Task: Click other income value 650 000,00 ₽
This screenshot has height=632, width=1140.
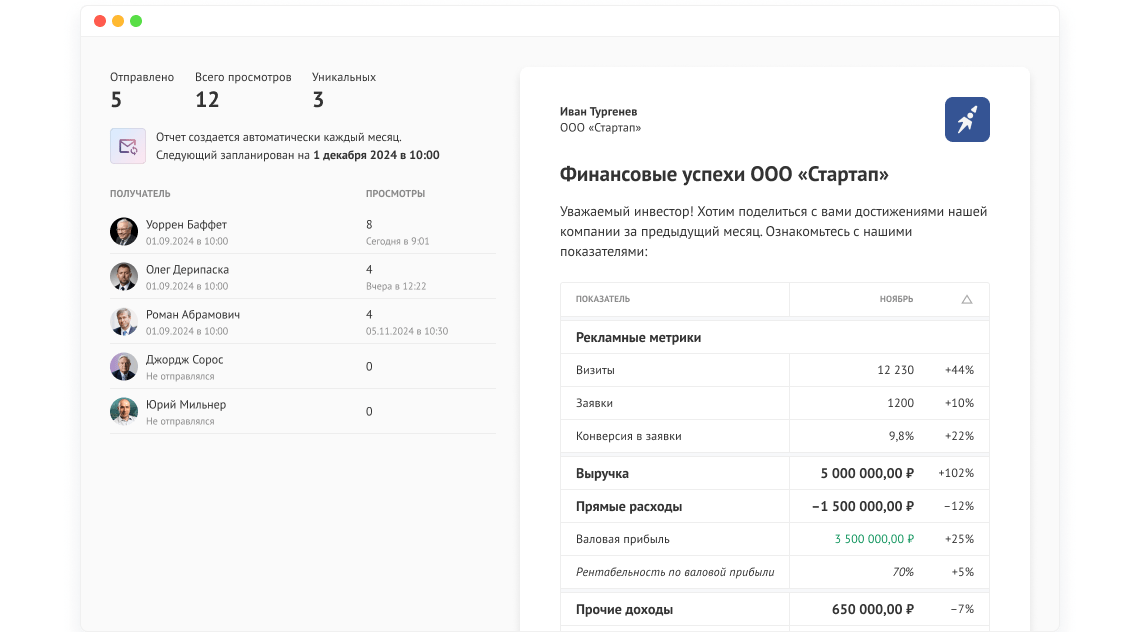Action: click(x=873, y=609)
